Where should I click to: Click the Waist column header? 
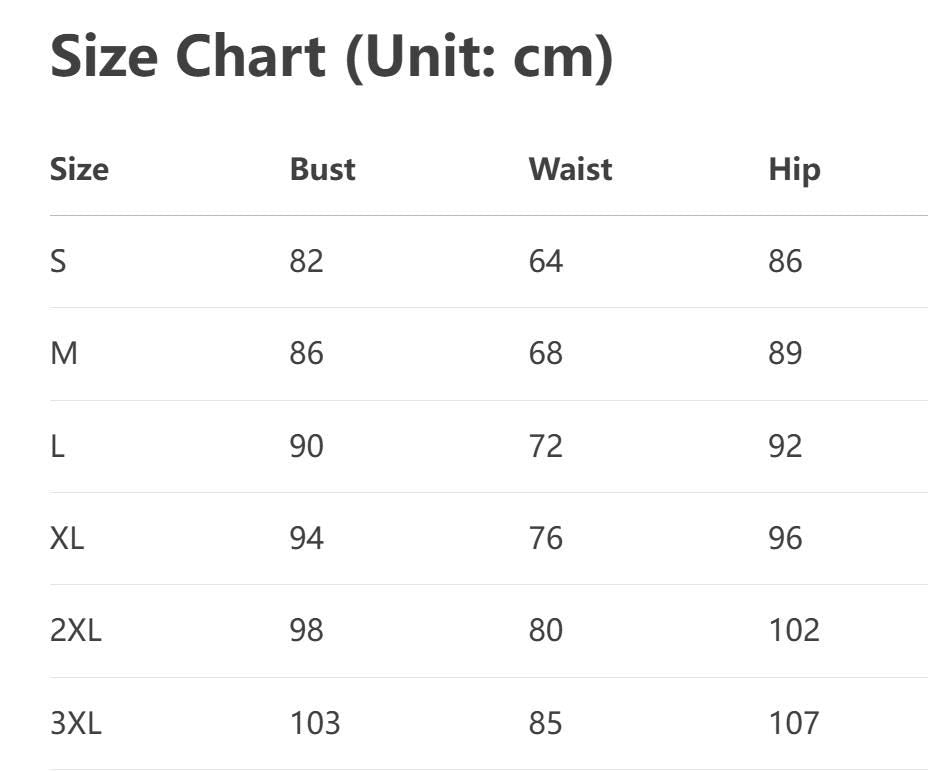pyautogui.click(x=570, y=169)
